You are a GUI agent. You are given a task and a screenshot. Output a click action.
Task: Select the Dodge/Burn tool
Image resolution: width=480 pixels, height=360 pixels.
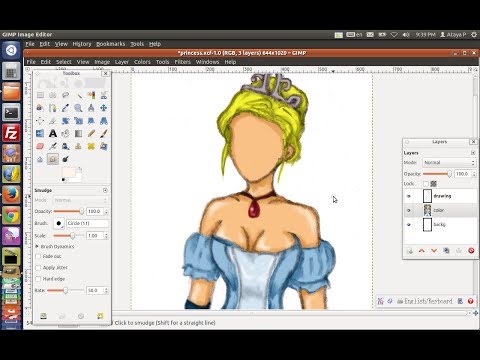[x=65, y=159]
